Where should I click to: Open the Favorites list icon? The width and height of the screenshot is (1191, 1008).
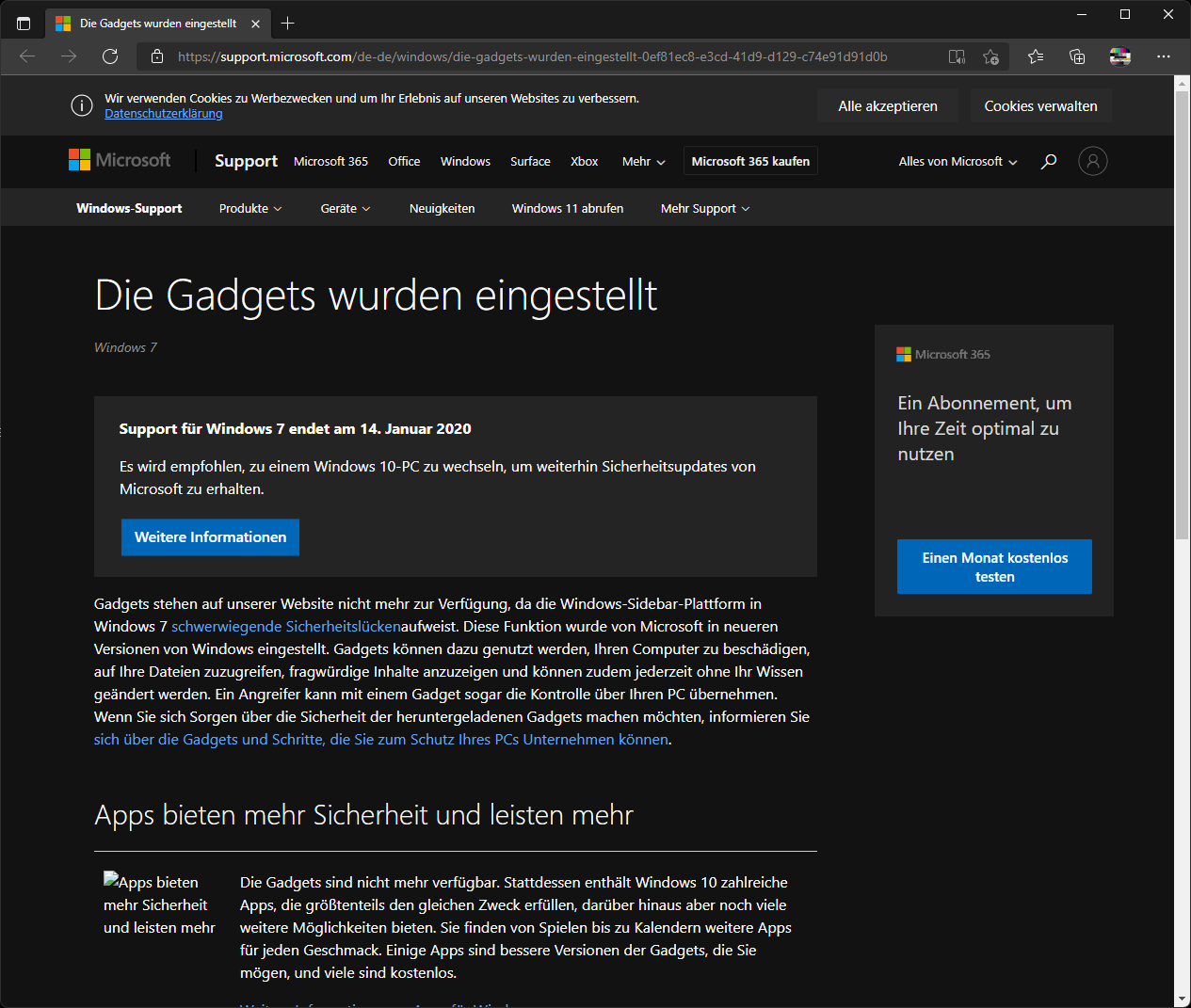[1036, 56]
